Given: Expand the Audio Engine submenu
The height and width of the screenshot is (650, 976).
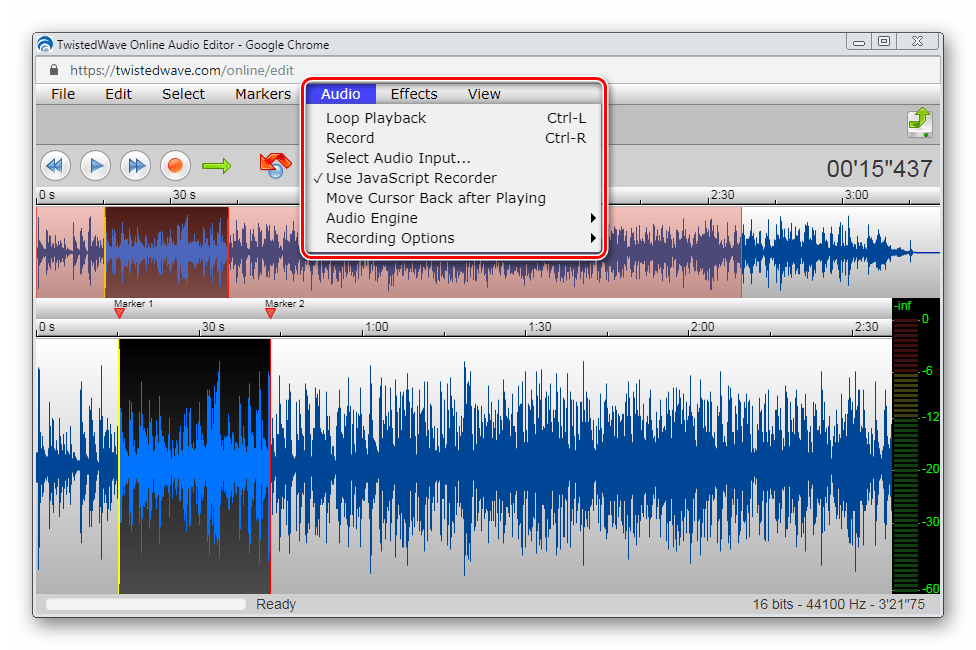Looking at the screenshot, I should coord(372,218).
